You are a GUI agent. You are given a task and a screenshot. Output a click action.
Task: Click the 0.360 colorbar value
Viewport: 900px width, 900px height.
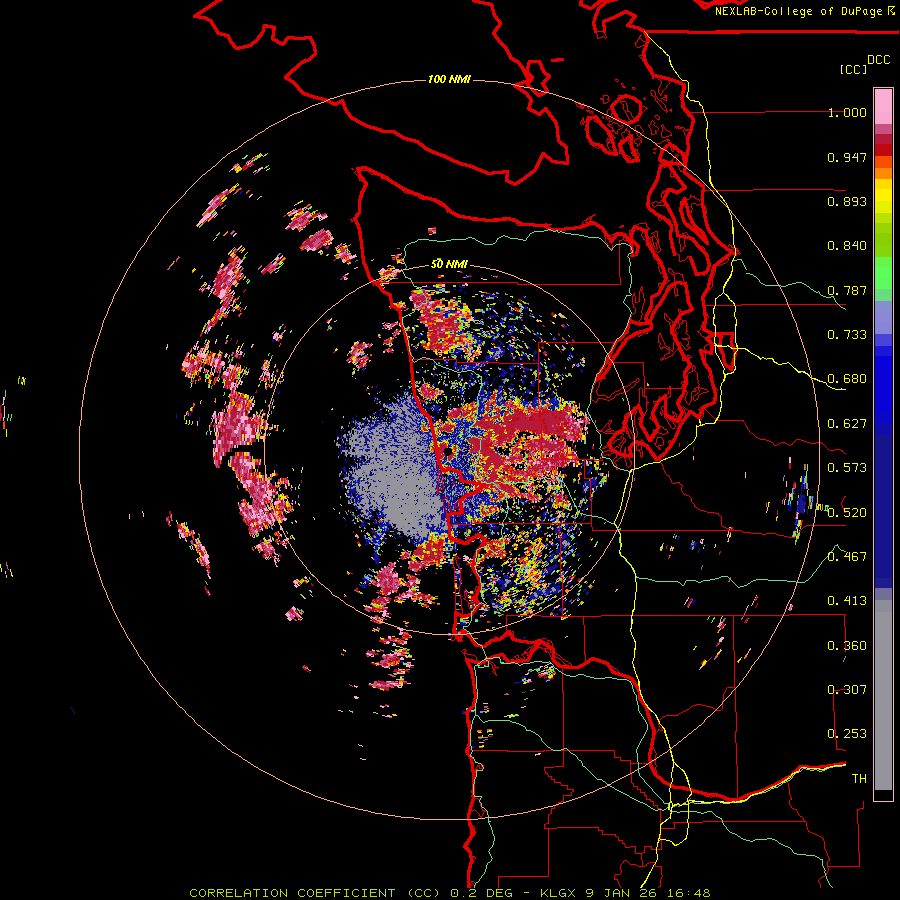point(847,646)
